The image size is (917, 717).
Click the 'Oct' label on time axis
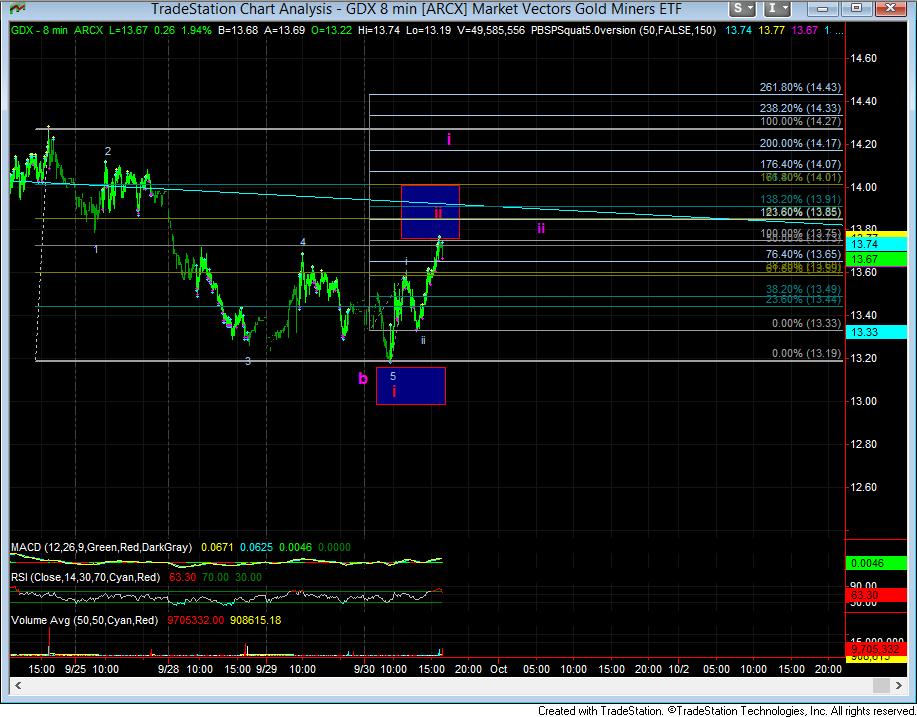(498, 669)
